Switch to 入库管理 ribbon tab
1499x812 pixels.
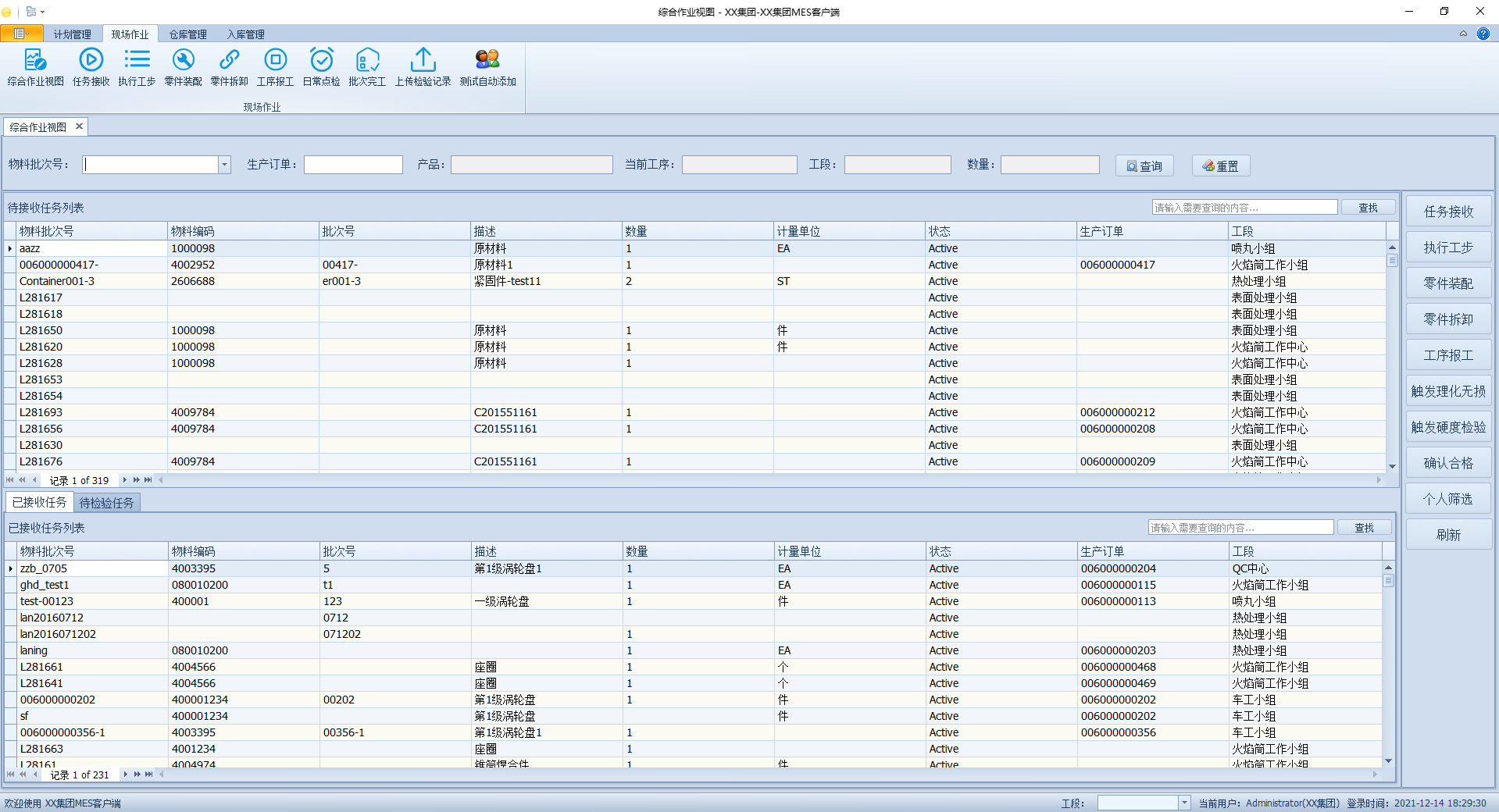246,34
